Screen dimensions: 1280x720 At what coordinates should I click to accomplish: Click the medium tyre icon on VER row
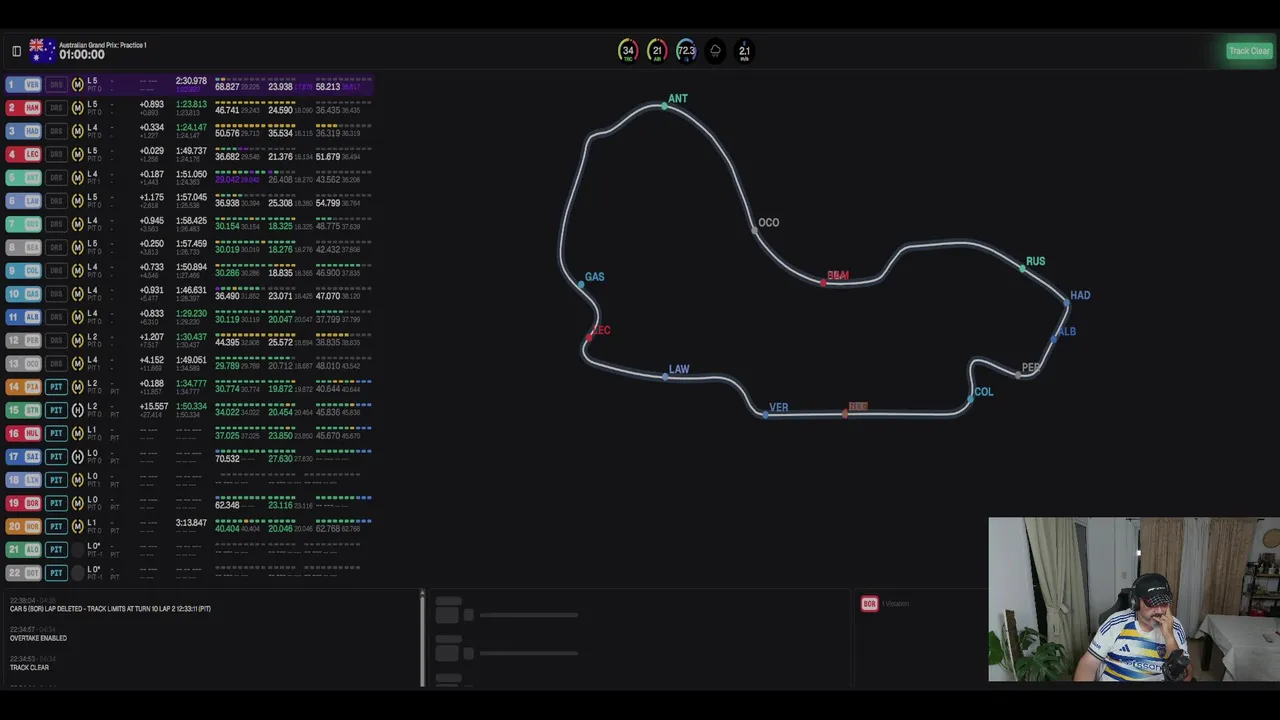[77, 85]
